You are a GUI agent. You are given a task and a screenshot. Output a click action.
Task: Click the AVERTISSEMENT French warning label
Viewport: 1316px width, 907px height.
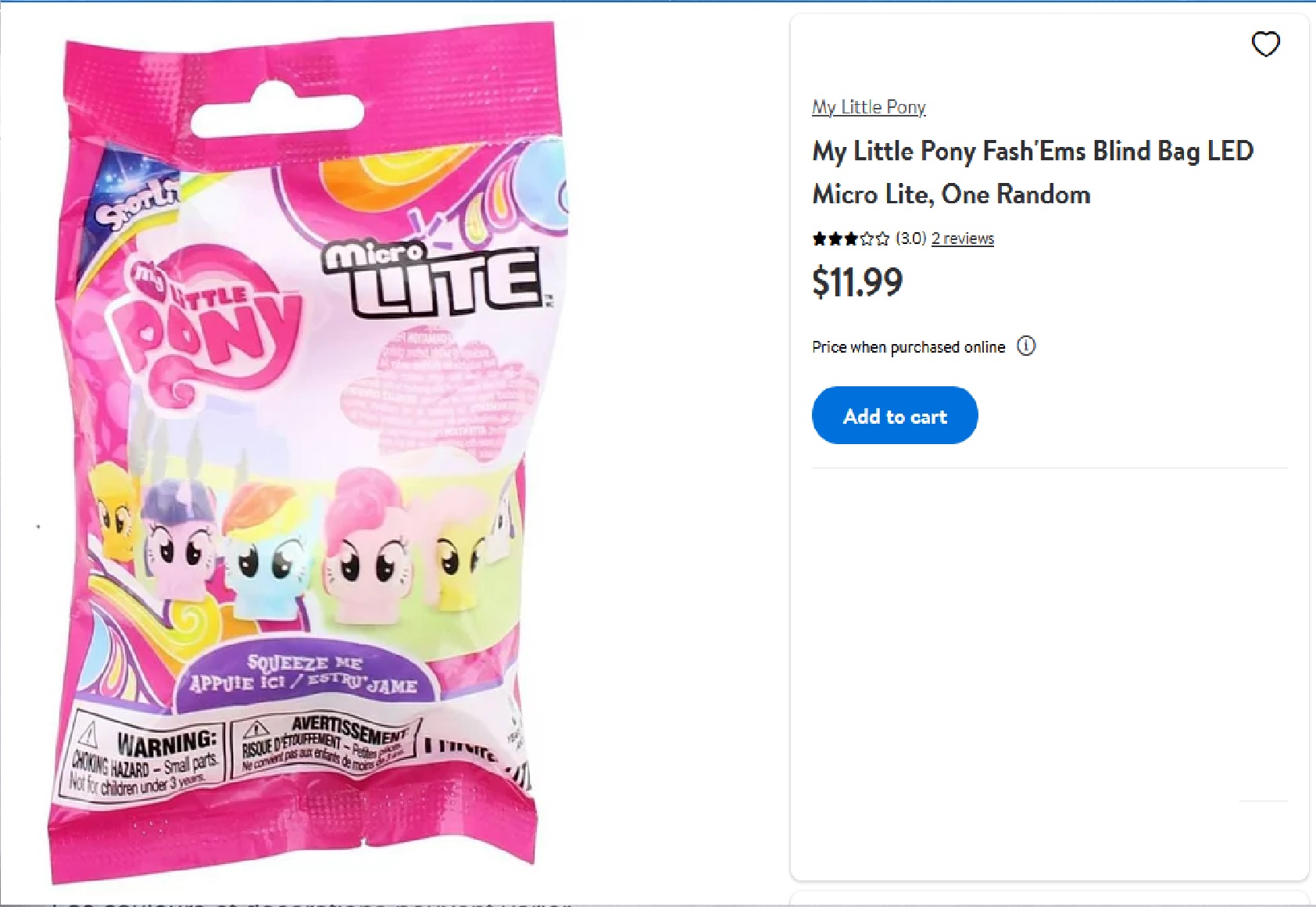(x=324, y=743)
